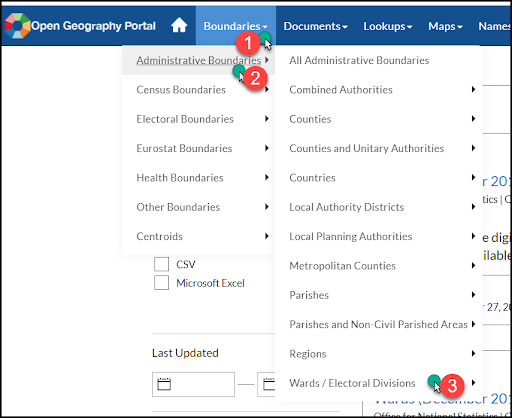Expand arrow beside Electoral Boundaries

pyautogui.click(x=267, y=119)
